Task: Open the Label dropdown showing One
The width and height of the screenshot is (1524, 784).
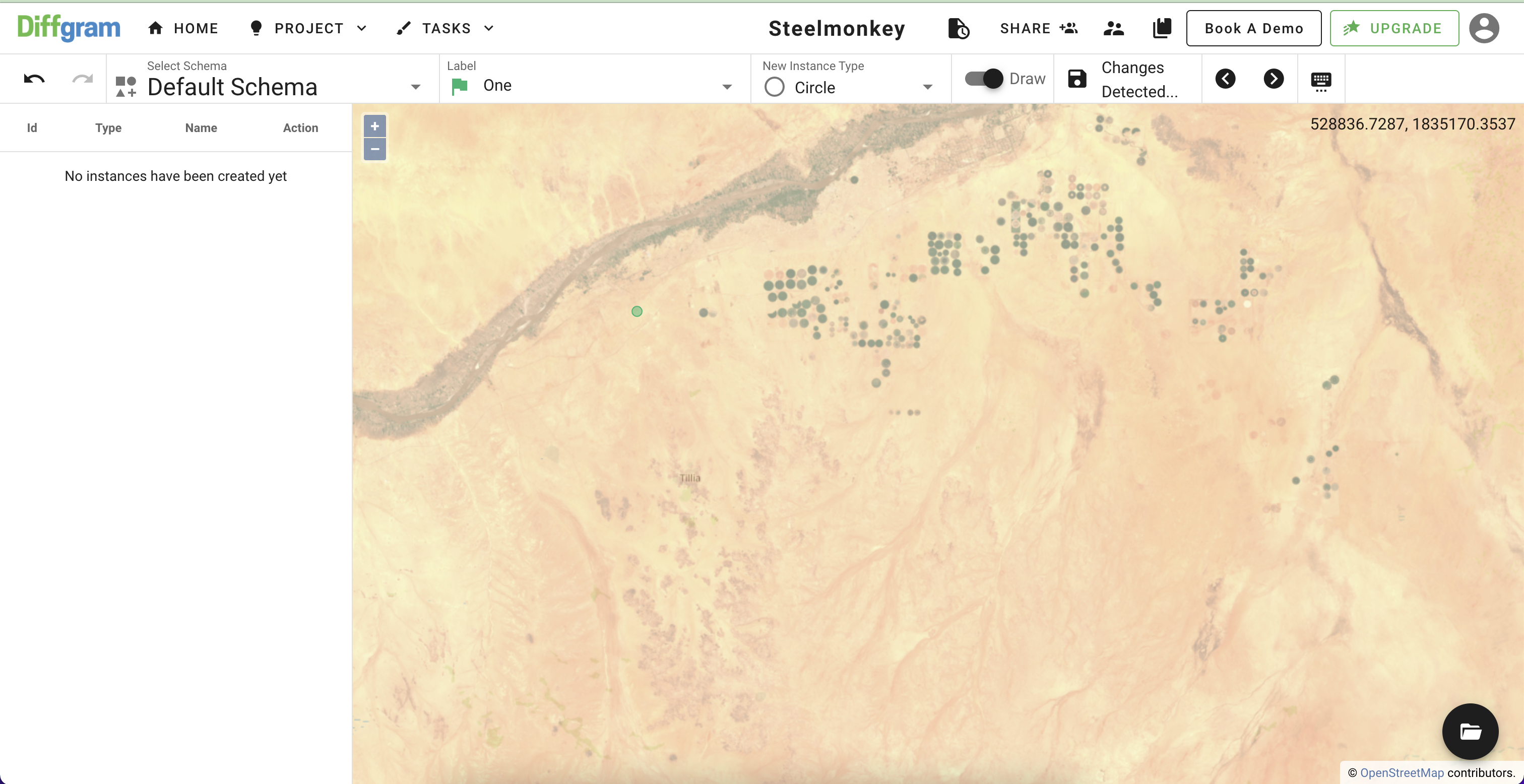Action: pos(727,87)
